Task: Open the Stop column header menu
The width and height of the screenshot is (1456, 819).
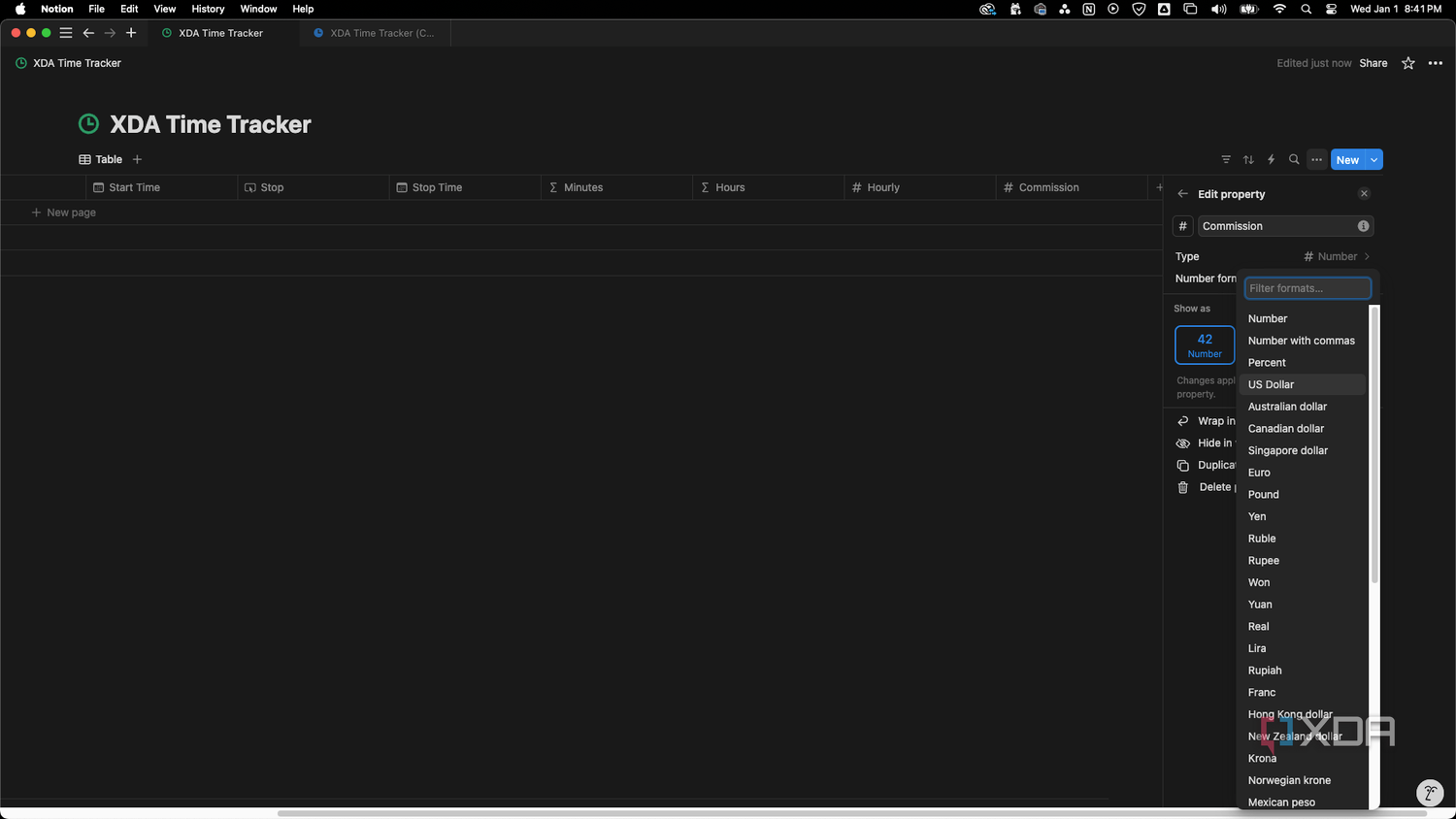Action: pyautogui.click(x=314, y=187)
